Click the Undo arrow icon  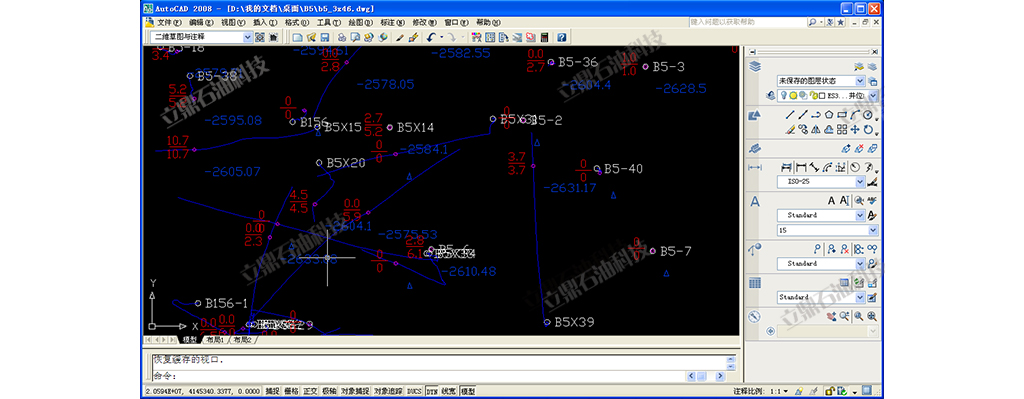431,37
